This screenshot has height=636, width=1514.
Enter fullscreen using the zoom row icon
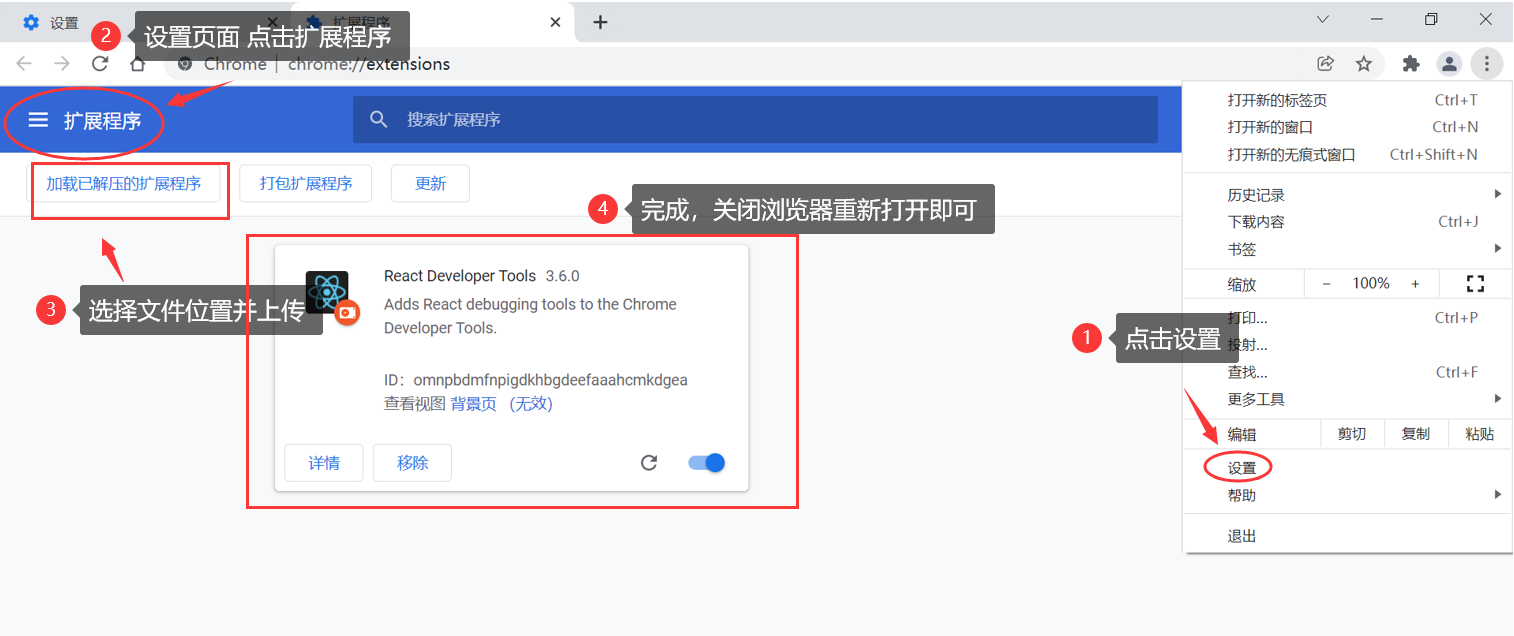[x=1475, y=284]
